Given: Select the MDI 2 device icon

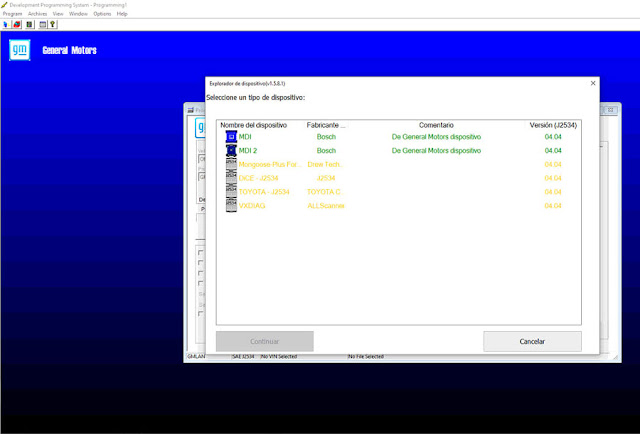Looking at the screenshot, I should pos(231,151).
